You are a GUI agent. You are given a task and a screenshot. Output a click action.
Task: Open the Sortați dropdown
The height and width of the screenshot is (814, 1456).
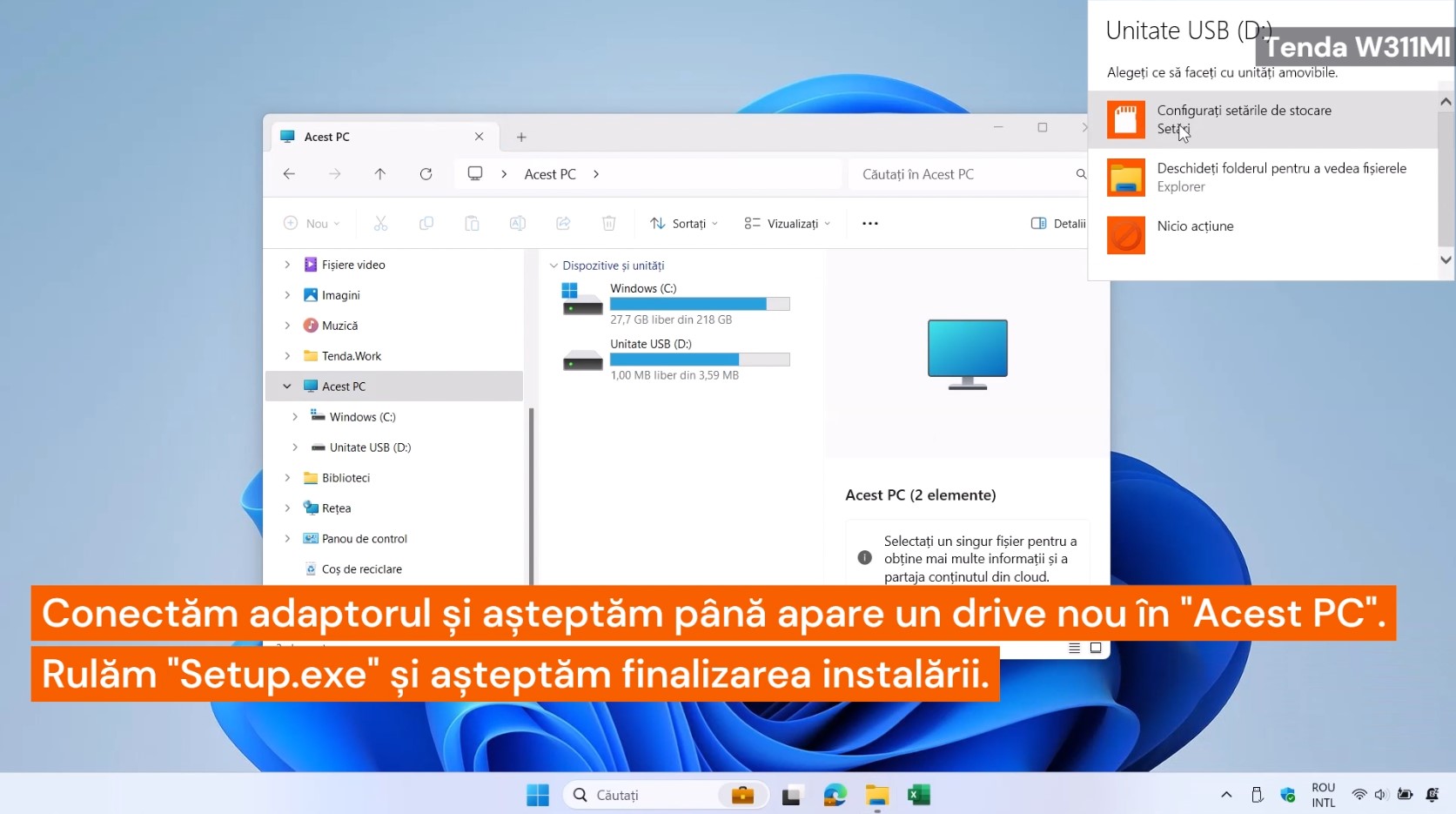click(684, 224)
